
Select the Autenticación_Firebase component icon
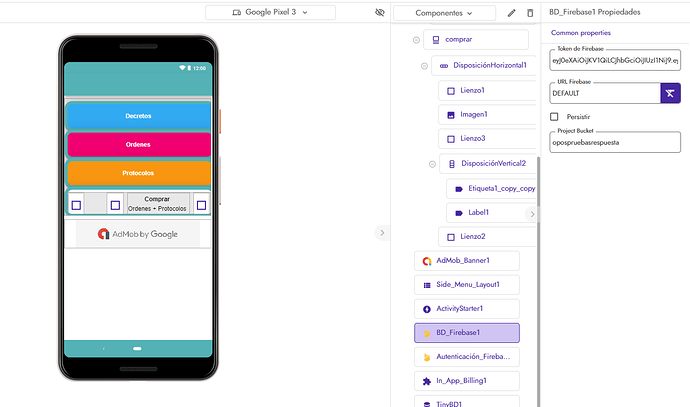(x=427, y=357)
